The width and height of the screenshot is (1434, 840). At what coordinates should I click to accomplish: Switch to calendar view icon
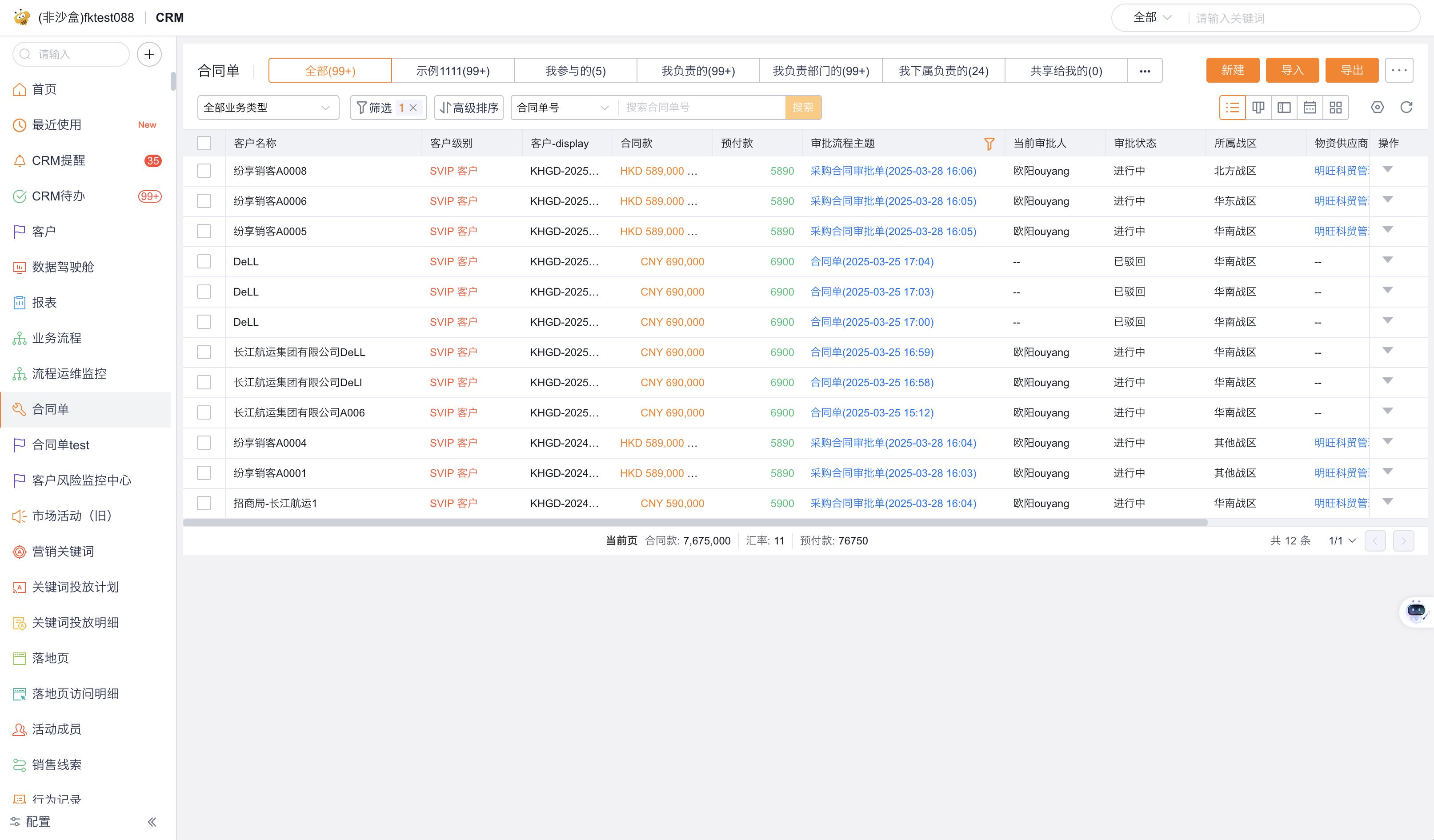(x=1310, y=108)
